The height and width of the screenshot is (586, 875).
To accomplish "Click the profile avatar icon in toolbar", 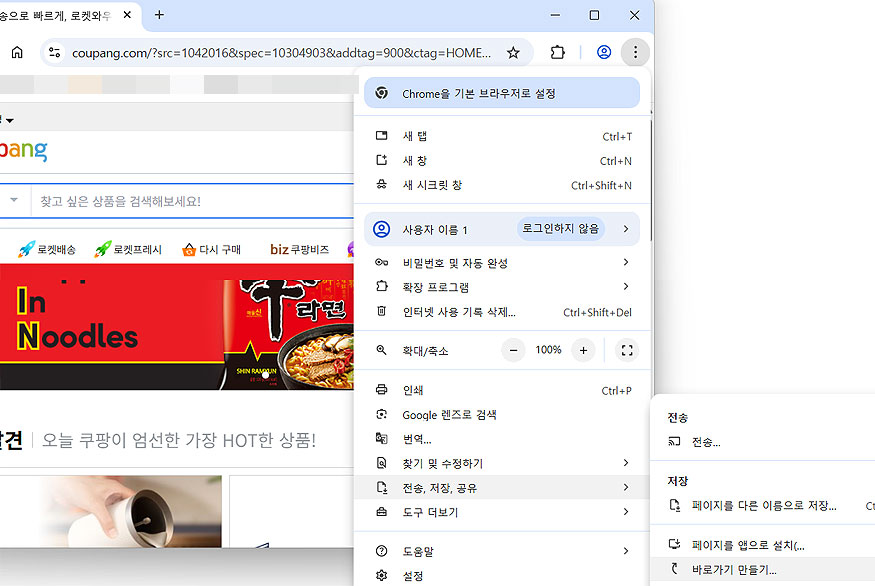I will click(604, 52).
